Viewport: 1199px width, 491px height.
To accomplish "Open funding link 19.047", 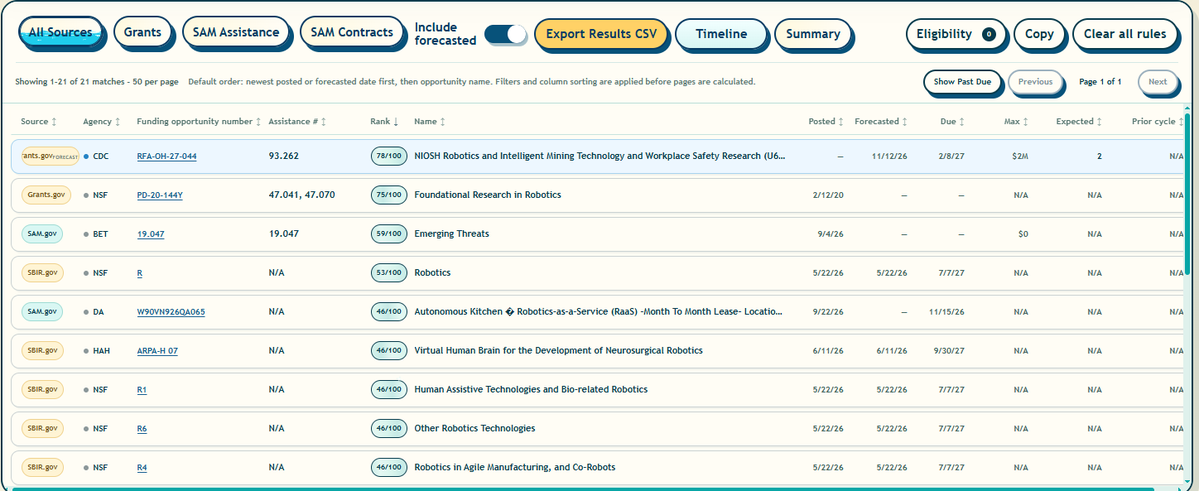I will point(151,234).
